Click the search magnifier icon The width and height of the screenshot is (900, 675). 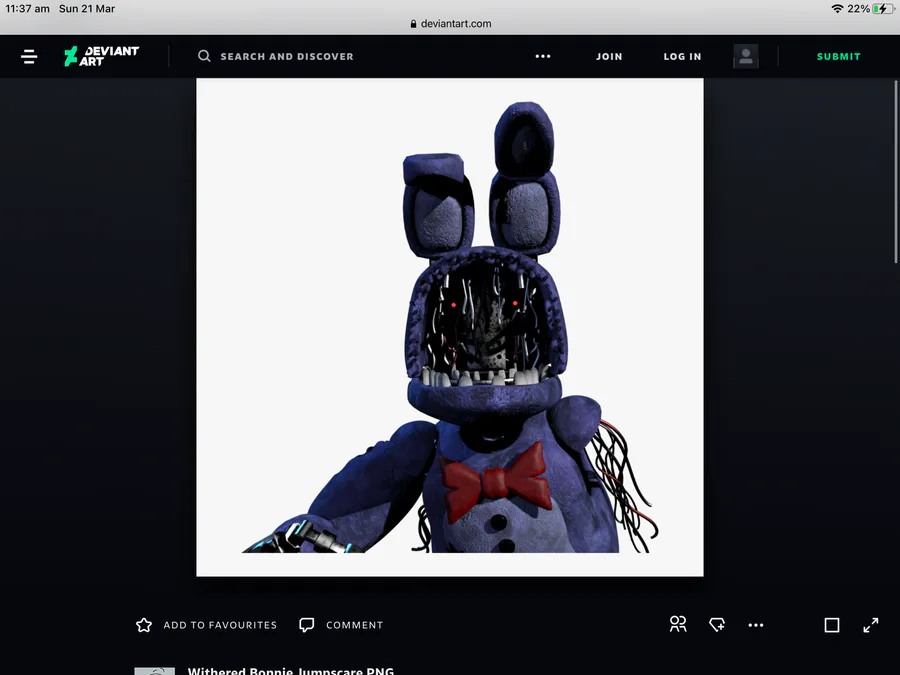click(204, 56)
